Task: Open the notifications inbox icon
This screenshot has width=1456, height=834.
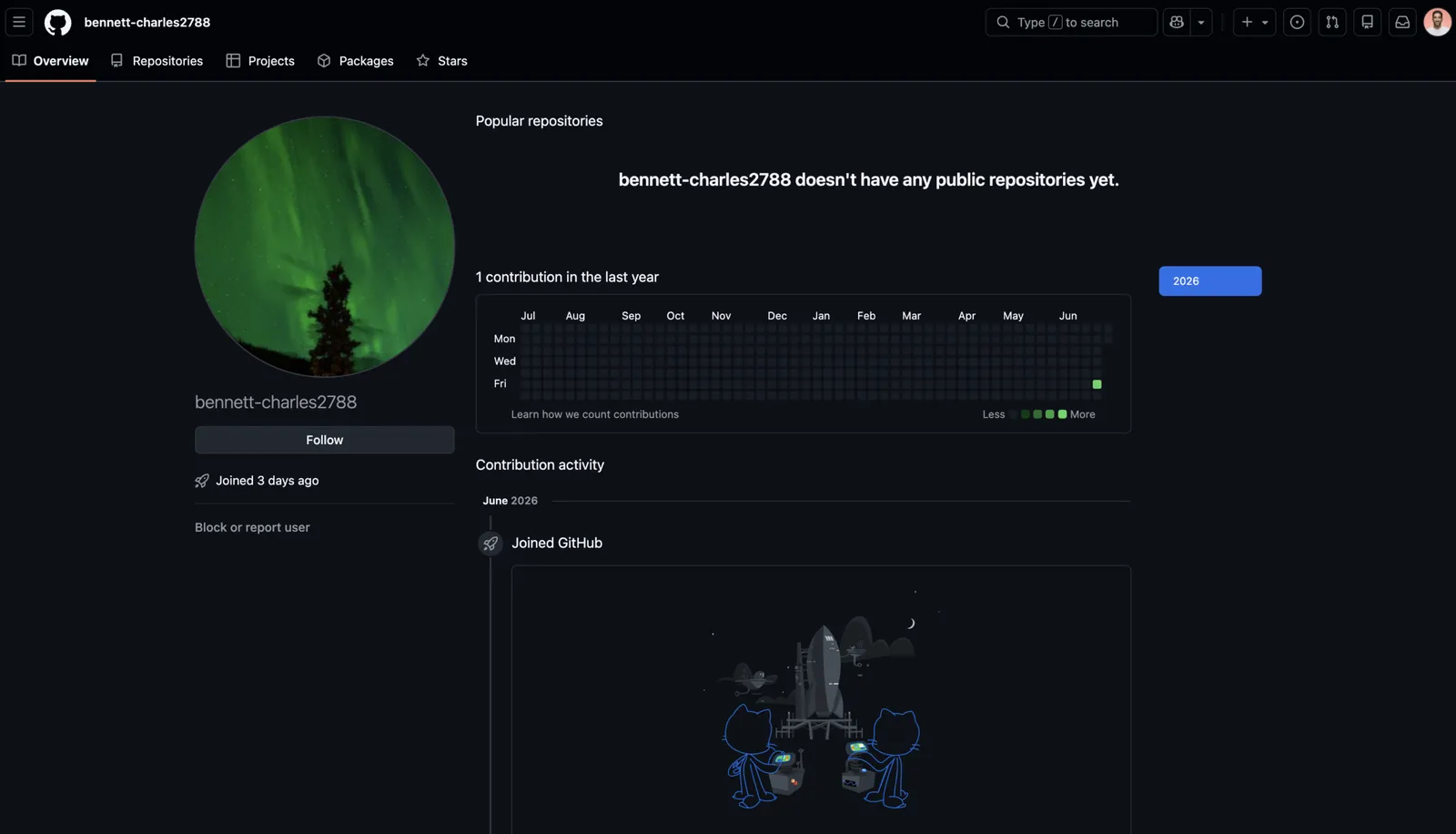Action: [1402, 22]
